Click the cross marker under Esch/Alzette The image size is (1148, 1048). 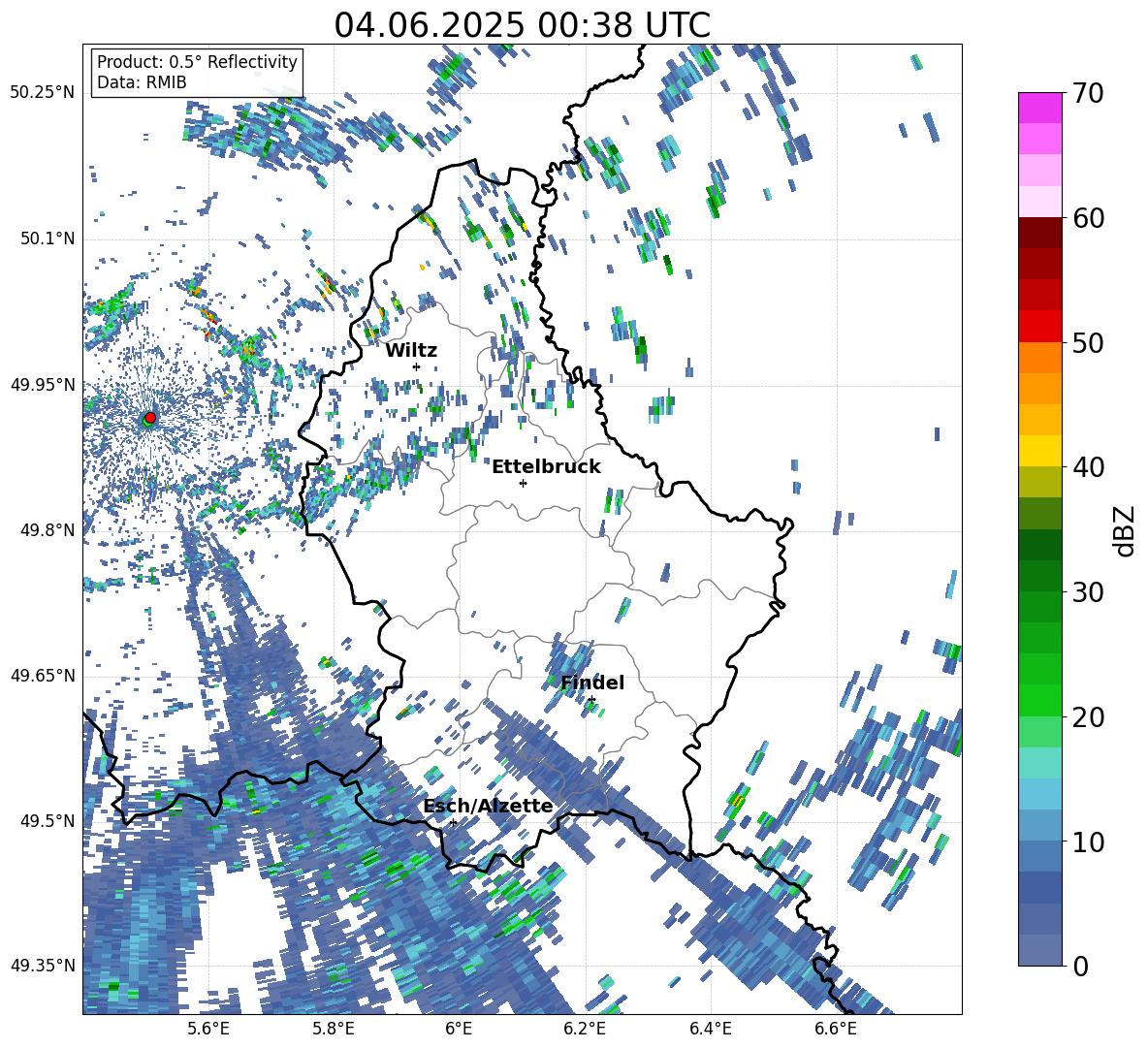click(453, 822)
